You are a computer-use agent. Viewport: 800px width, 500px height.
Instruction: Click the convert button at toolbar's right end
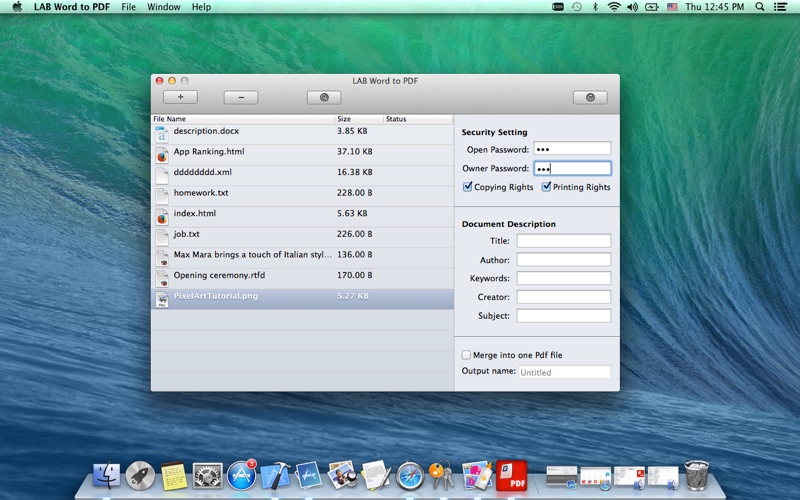click(590, 97)
